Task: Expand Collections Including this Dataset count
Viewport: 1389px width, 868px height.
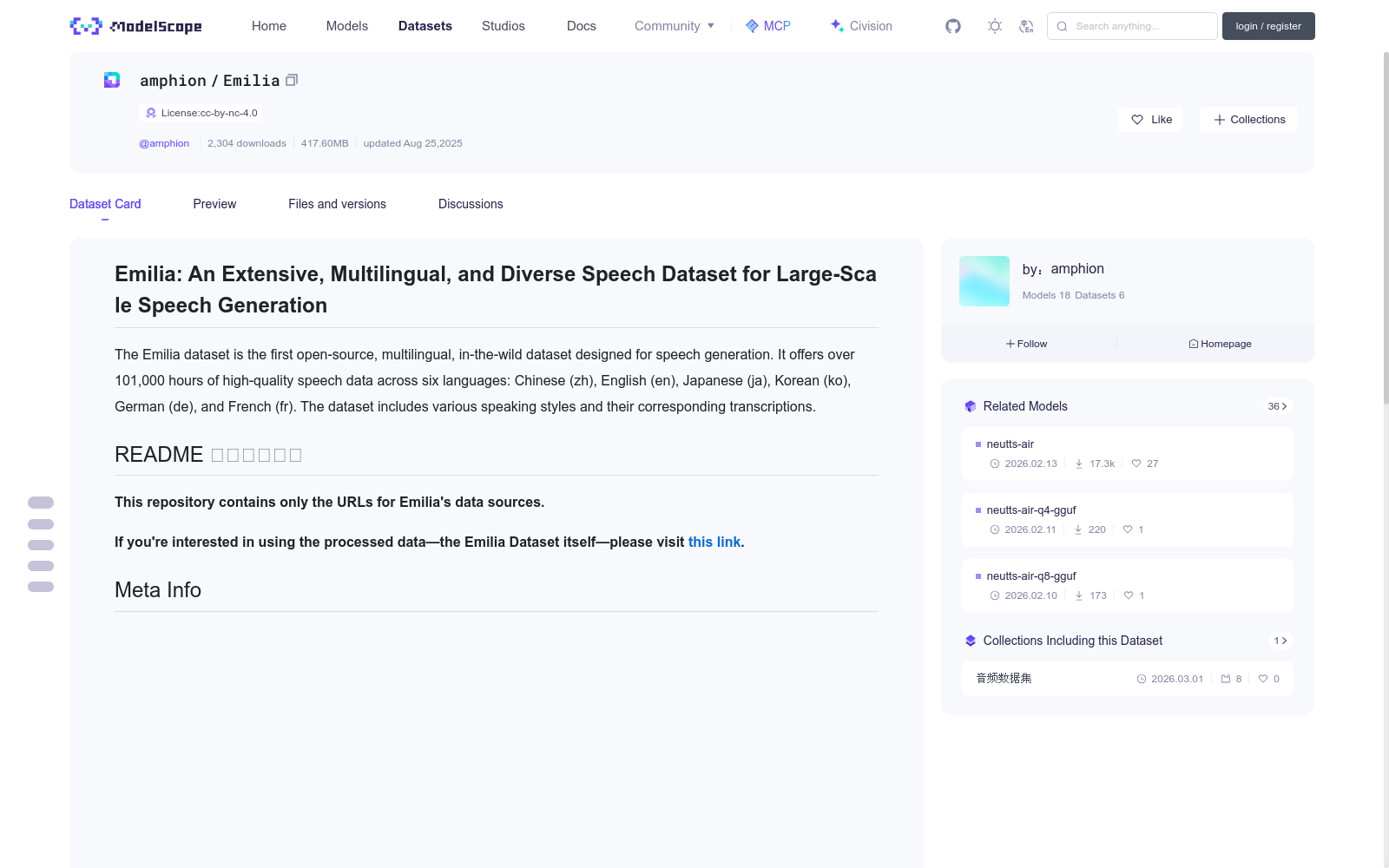Action: click(x=1280, y=641)
